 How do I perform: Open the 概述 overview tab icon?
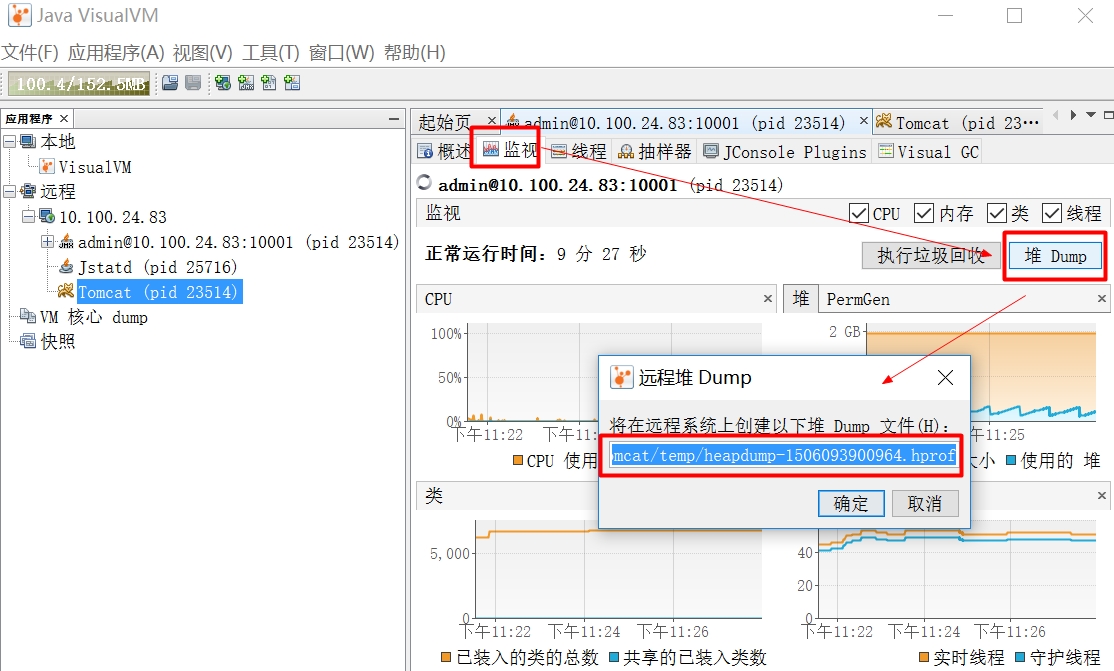(x=425, y=151)
